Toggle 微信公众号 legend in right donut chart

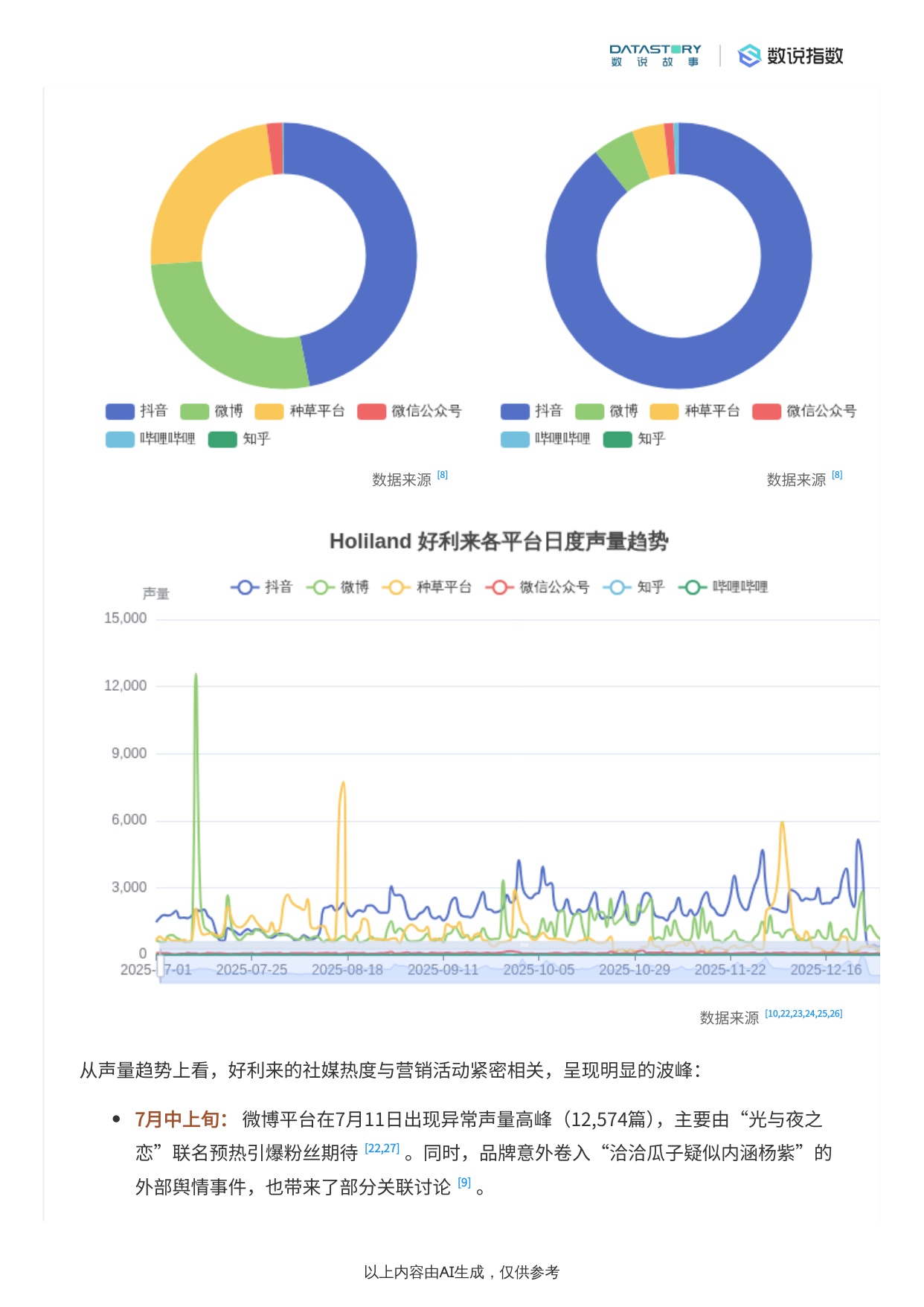pos(804,411)
